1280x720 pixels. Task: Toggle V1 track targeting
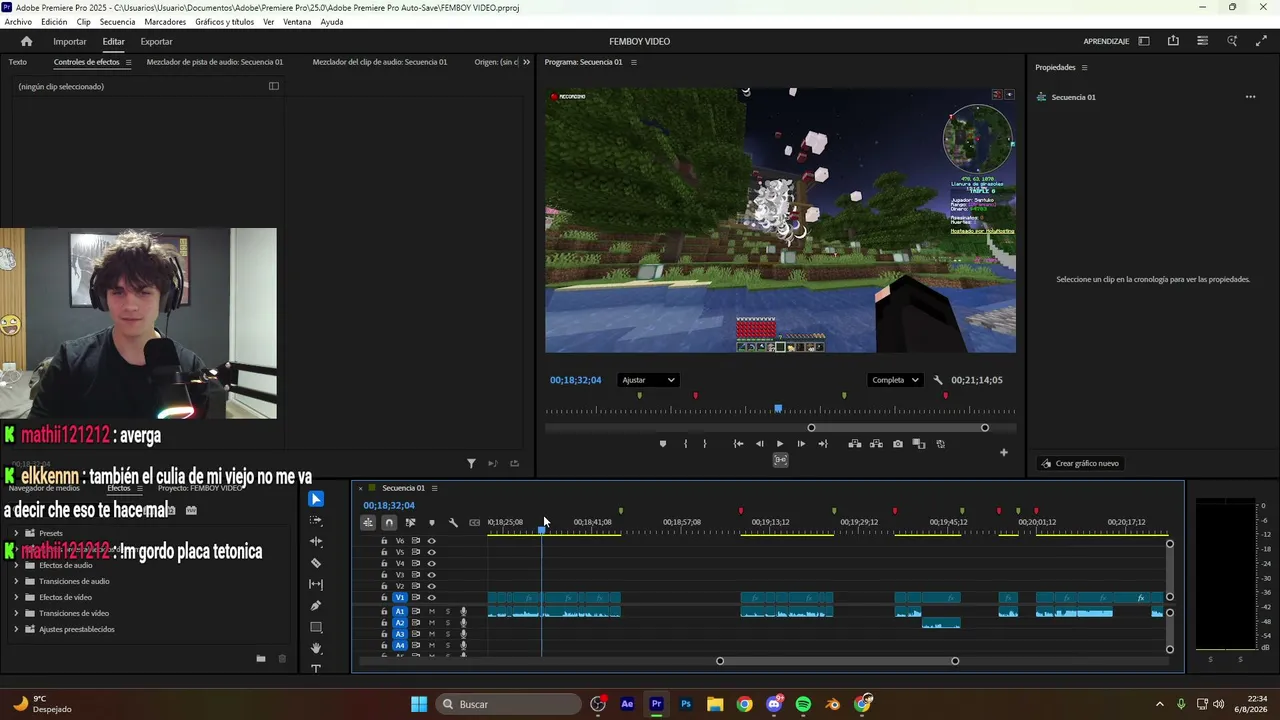(x=400, y=598)
